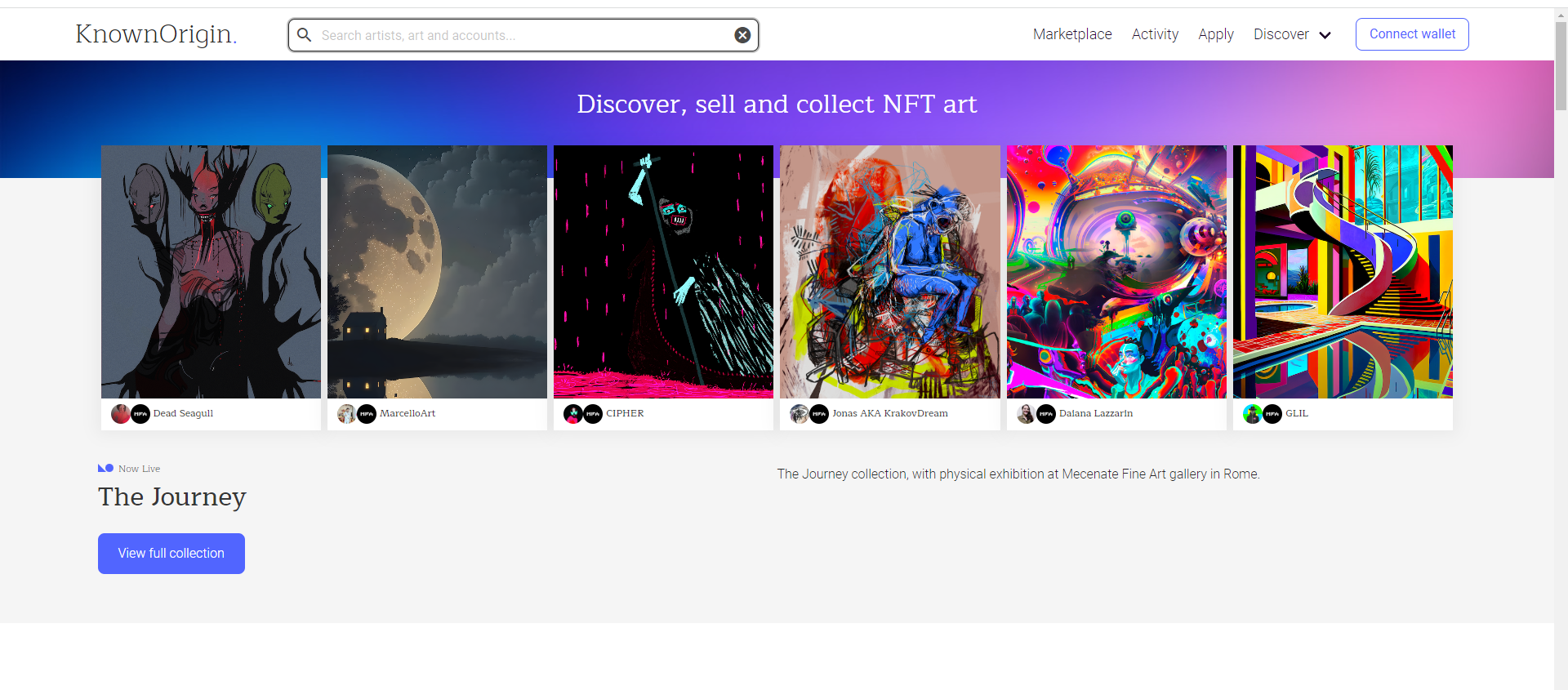Screen dimensions: 1568x690
Task: Expand the Discover dropdown menu
Action: click(x=1292, y=34)
